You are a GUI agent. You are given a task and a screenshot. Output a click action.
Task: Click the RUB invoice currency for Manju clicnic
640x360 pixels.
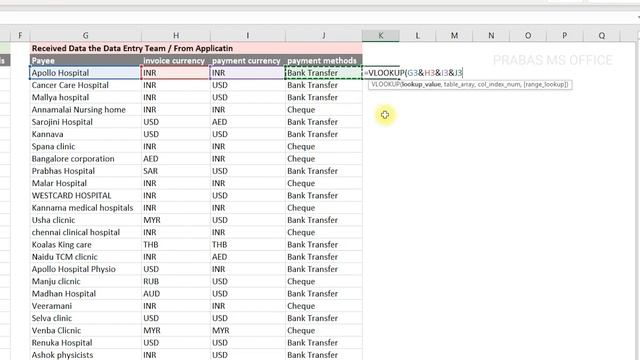[176, 281]
